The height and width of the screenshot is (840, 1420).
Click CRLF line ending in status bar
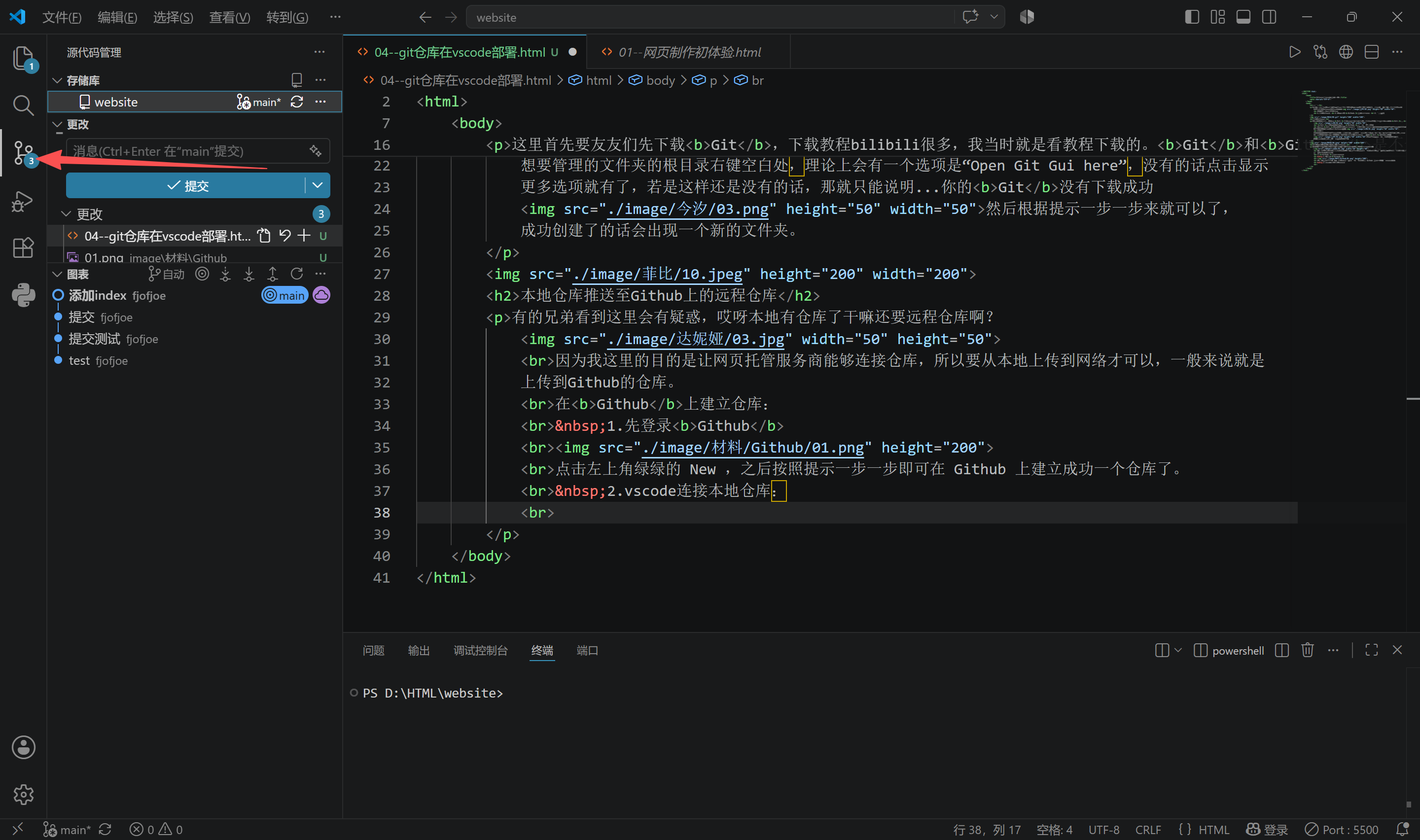[x=1148, y=829]
